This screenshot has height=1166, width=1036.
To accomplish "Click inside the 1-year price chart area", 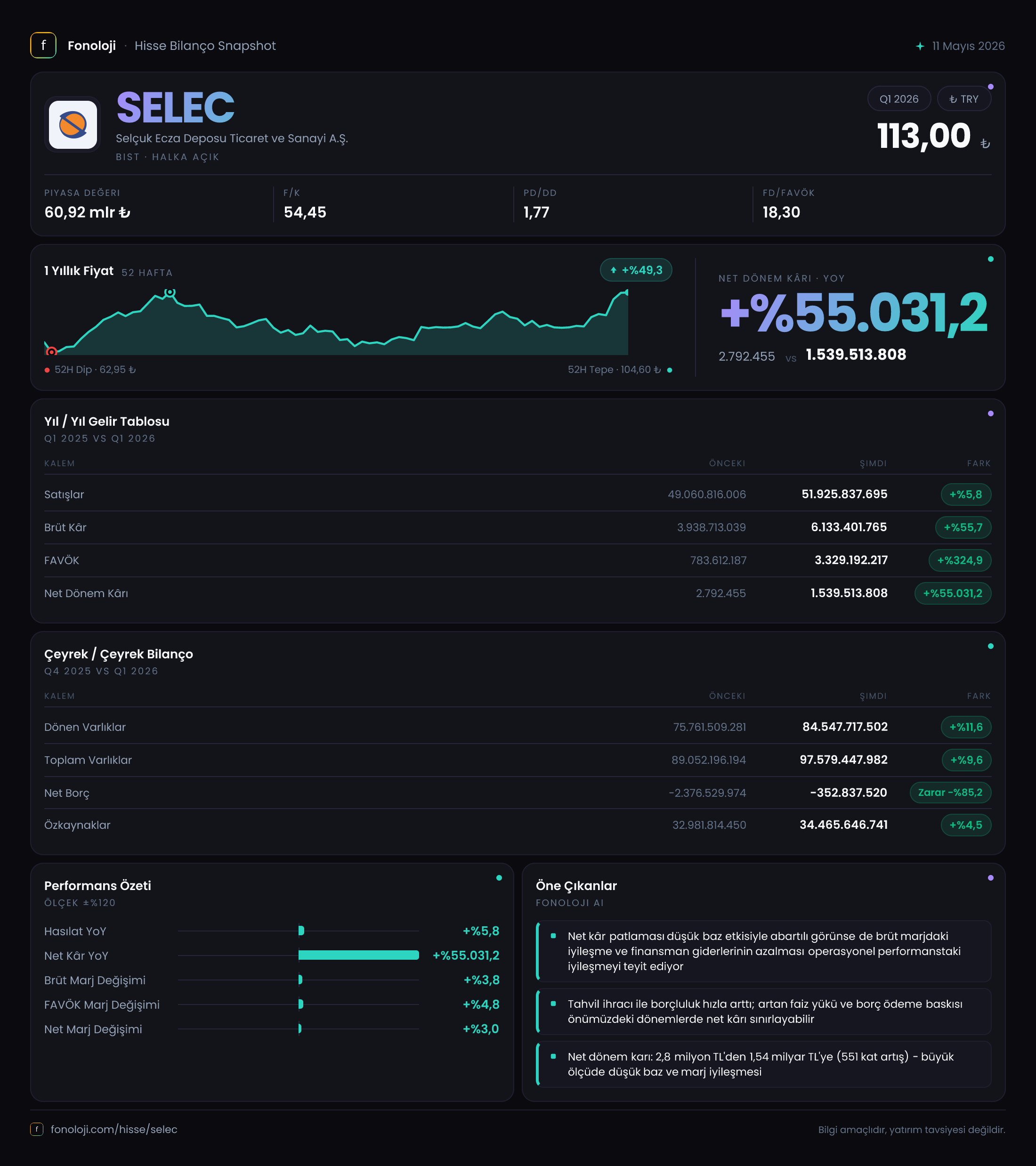I will (x=337, y=322).
